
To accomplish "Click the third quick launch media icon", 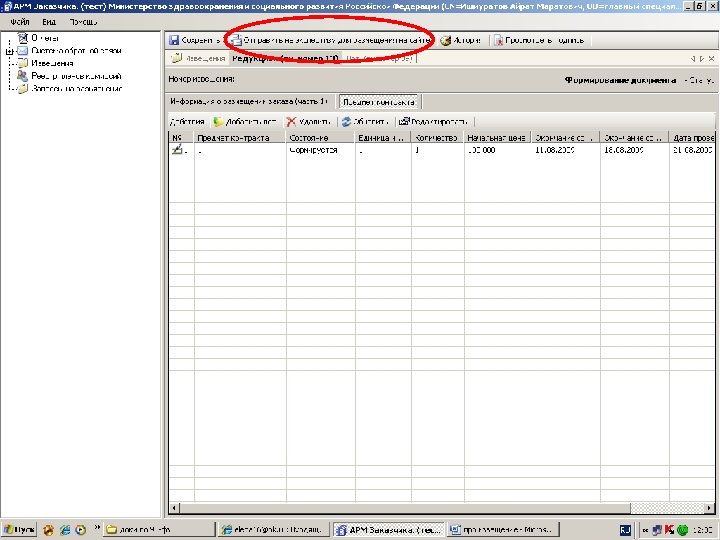I will click(x=81, y=529).
